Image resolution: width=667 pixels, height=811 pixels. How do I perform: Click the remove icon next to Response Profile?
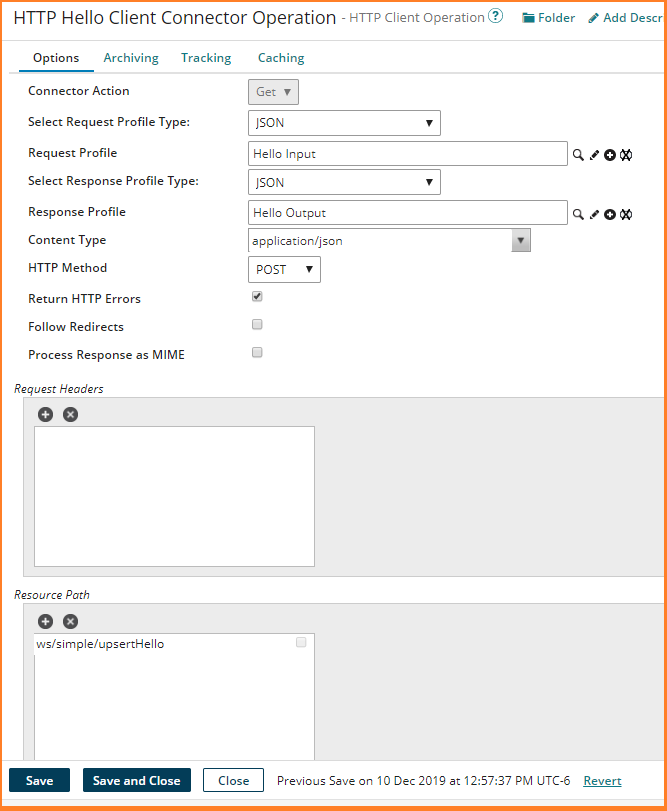(x=626, y=214)
